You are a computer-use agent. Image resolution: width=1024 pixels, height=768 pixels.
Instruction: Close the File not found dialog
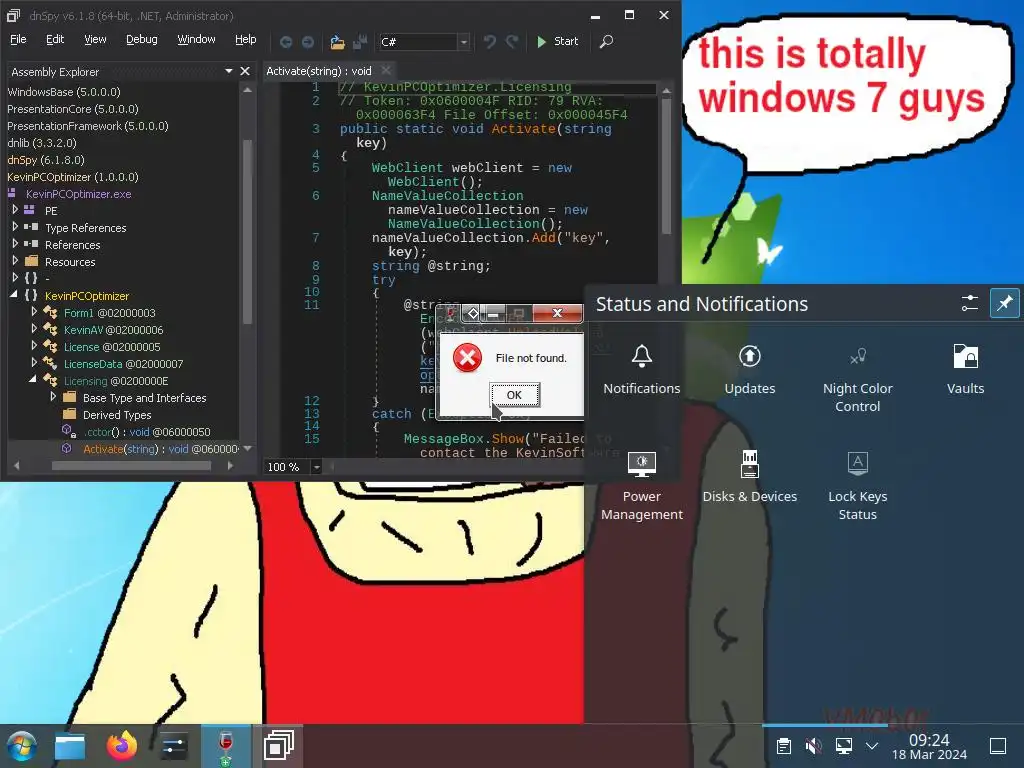[x=557, y=313]
